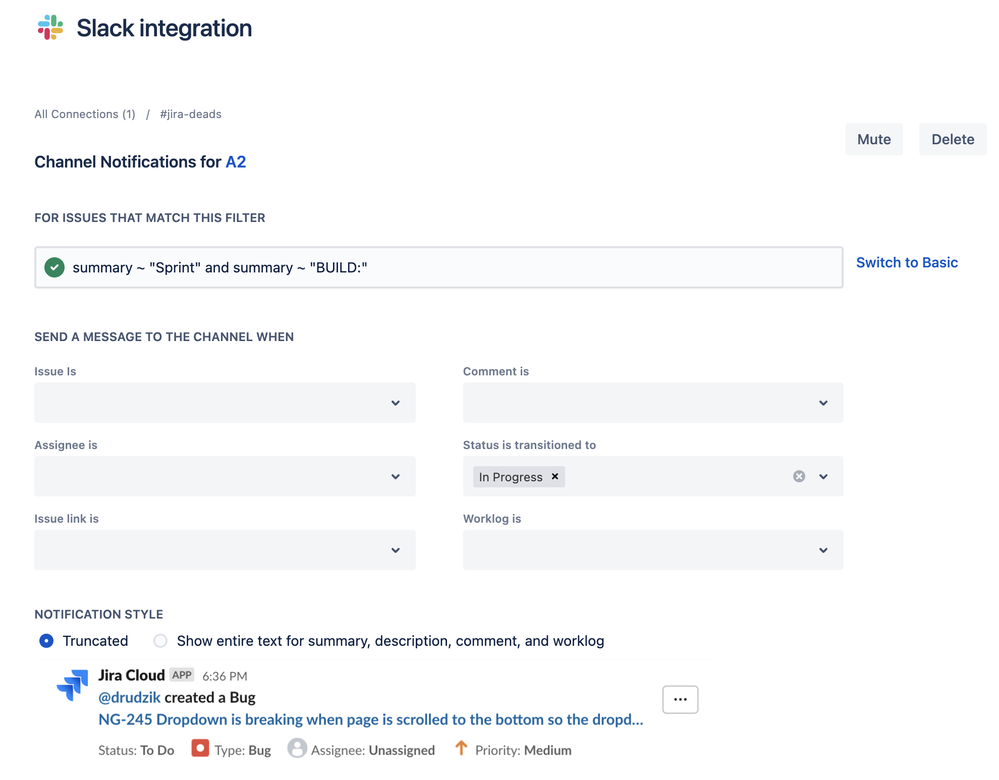
Task: Go to All Connections breadcrumb
Action: pos(85,114)
